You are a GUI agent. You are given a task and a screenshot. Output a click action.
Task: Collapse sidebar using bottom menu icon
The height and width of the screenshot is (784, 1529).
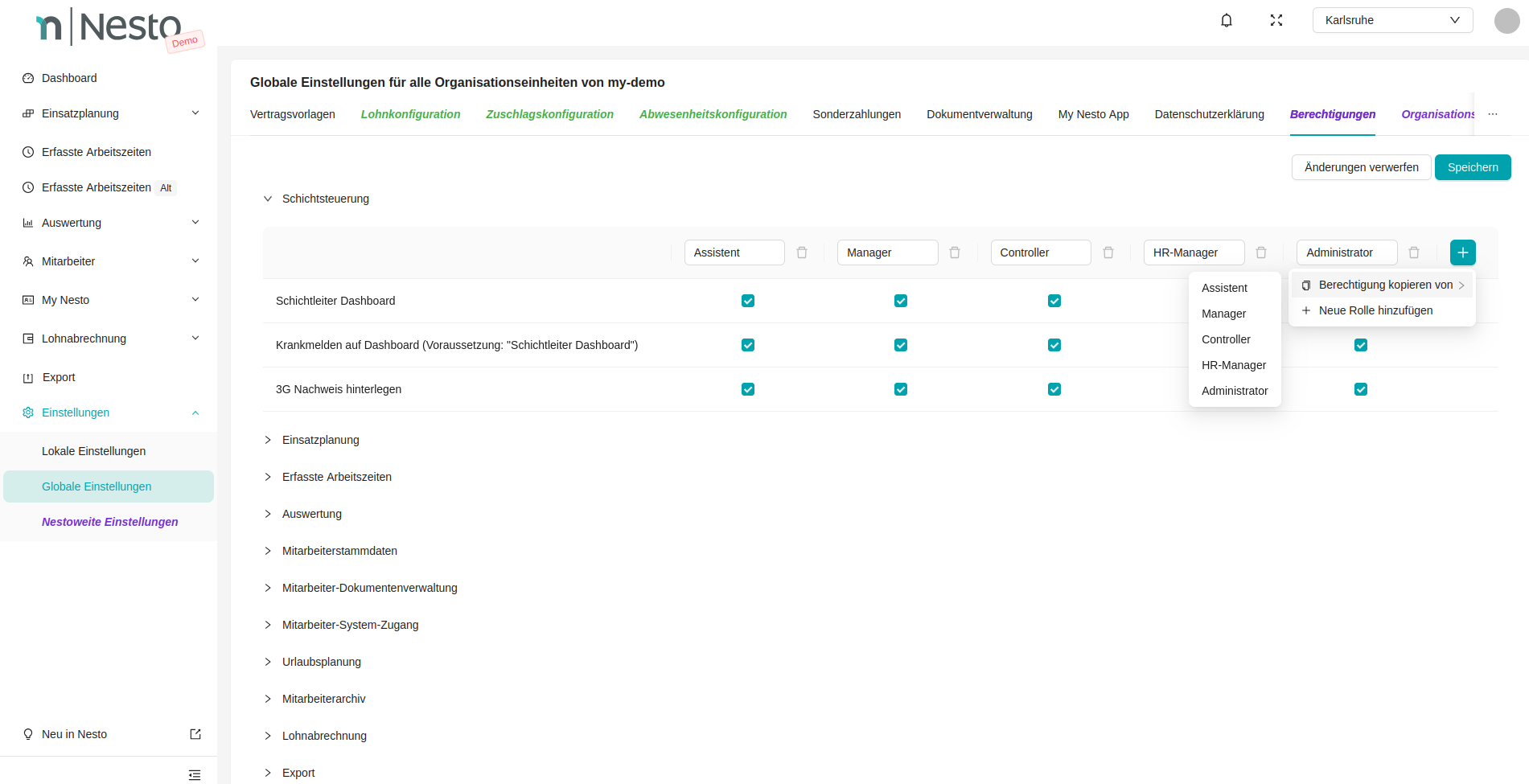tap(194, 774)
